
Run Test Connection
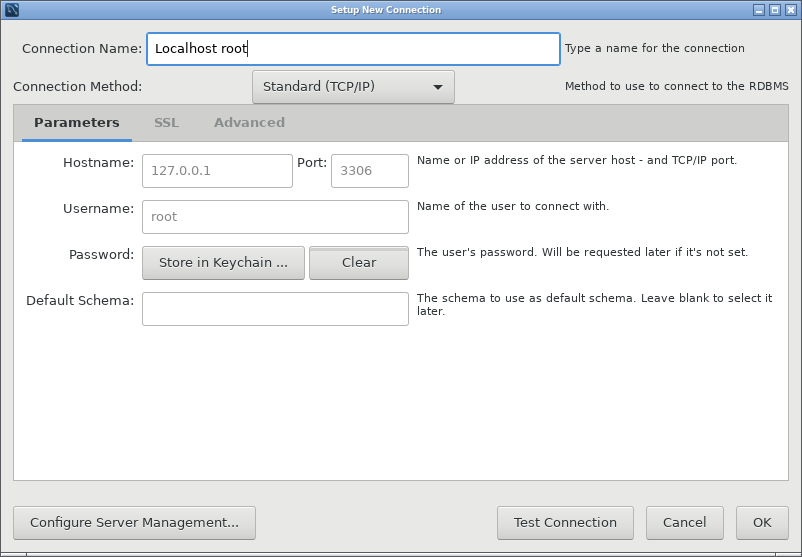click(565, 523)
